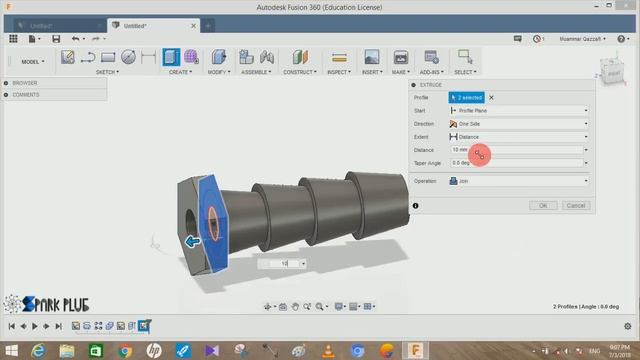640x360 pixels.
Task: Select the Rectangle sketch tool
Action: click(x=108, y=57)
